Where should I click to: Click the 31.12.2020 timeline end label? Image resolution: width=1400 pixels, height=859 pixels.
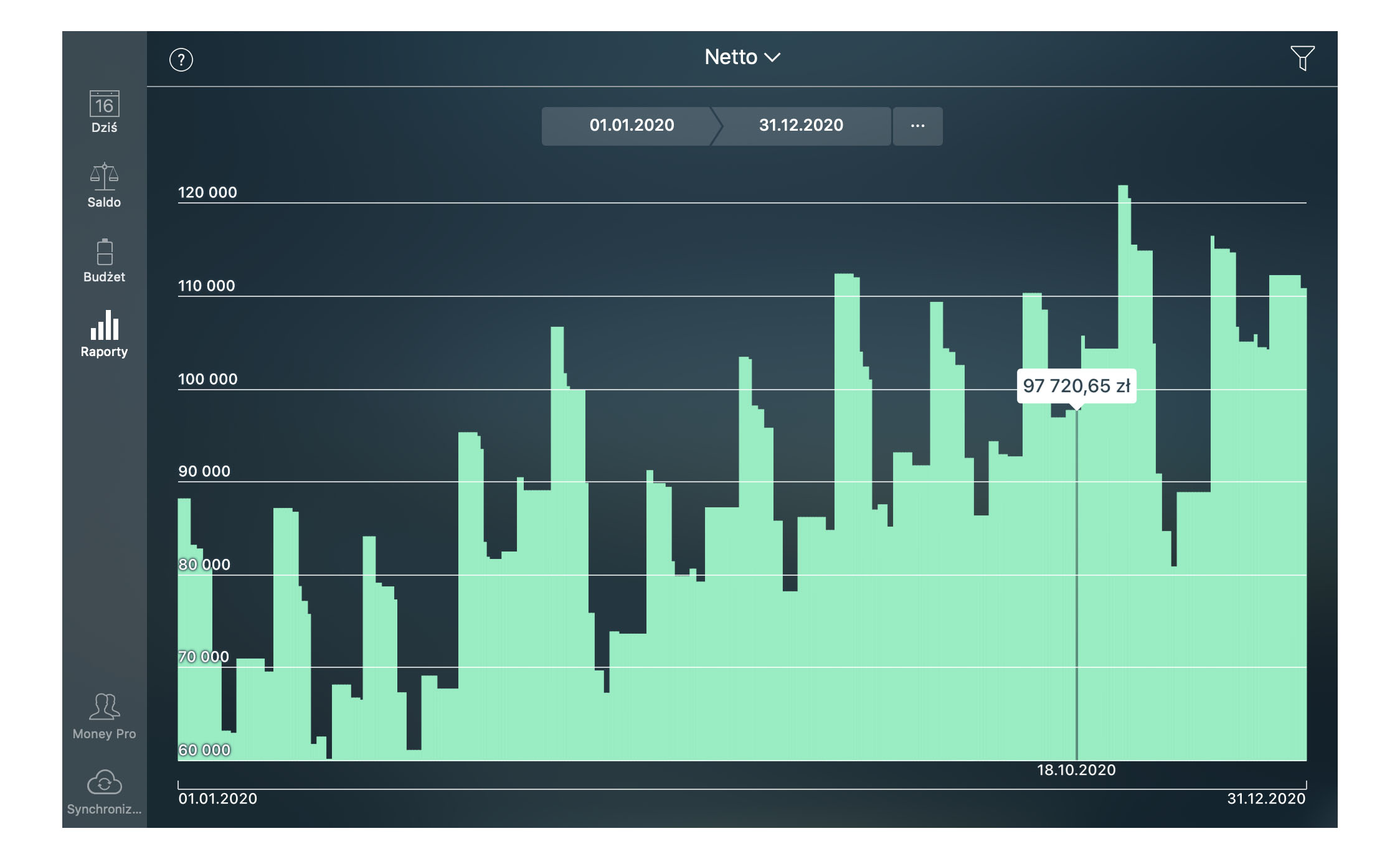(1266, 799)
